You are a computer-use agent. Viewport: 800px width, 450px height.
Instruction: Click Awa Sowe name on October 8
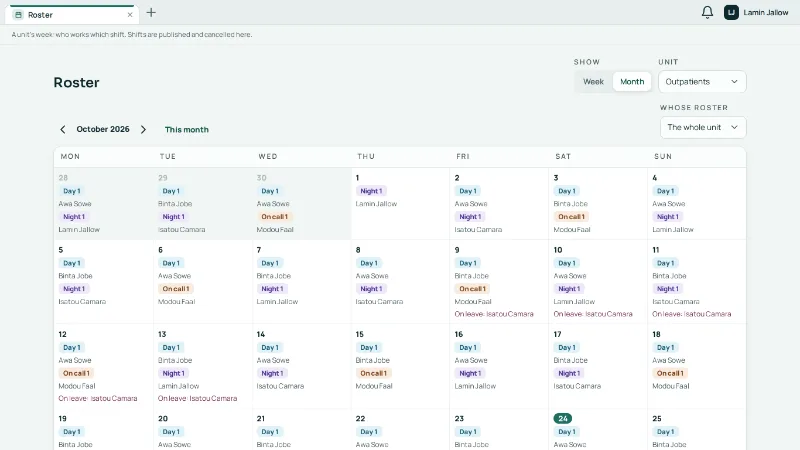[372, 276]
